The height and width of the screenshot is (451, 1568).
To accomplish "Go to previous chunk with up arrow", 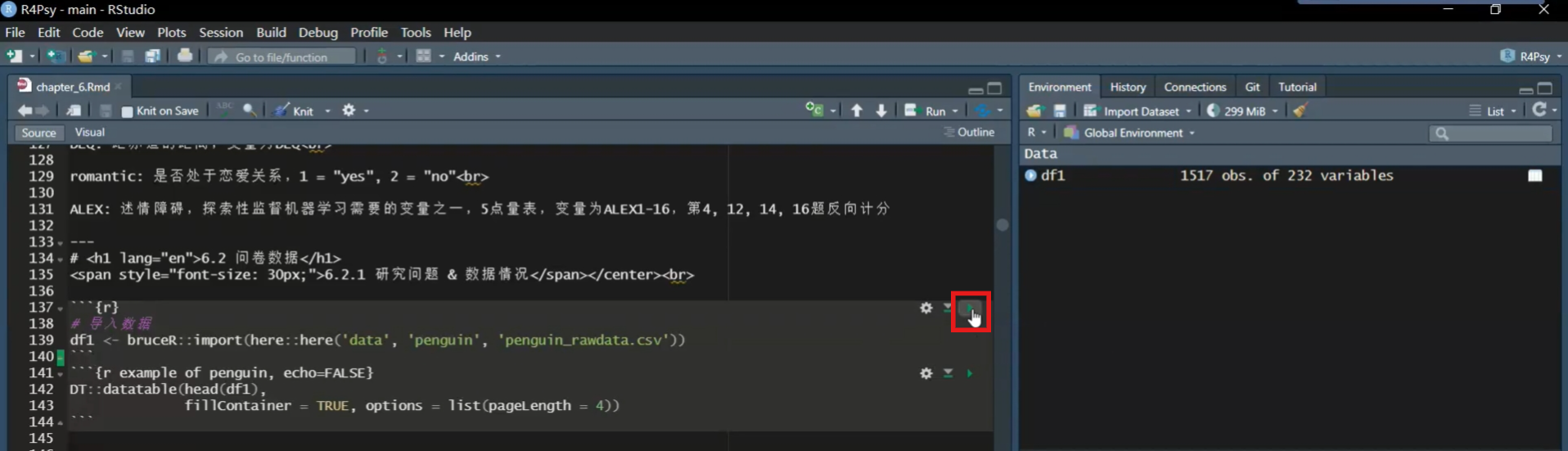I will (x=856, y=110).
